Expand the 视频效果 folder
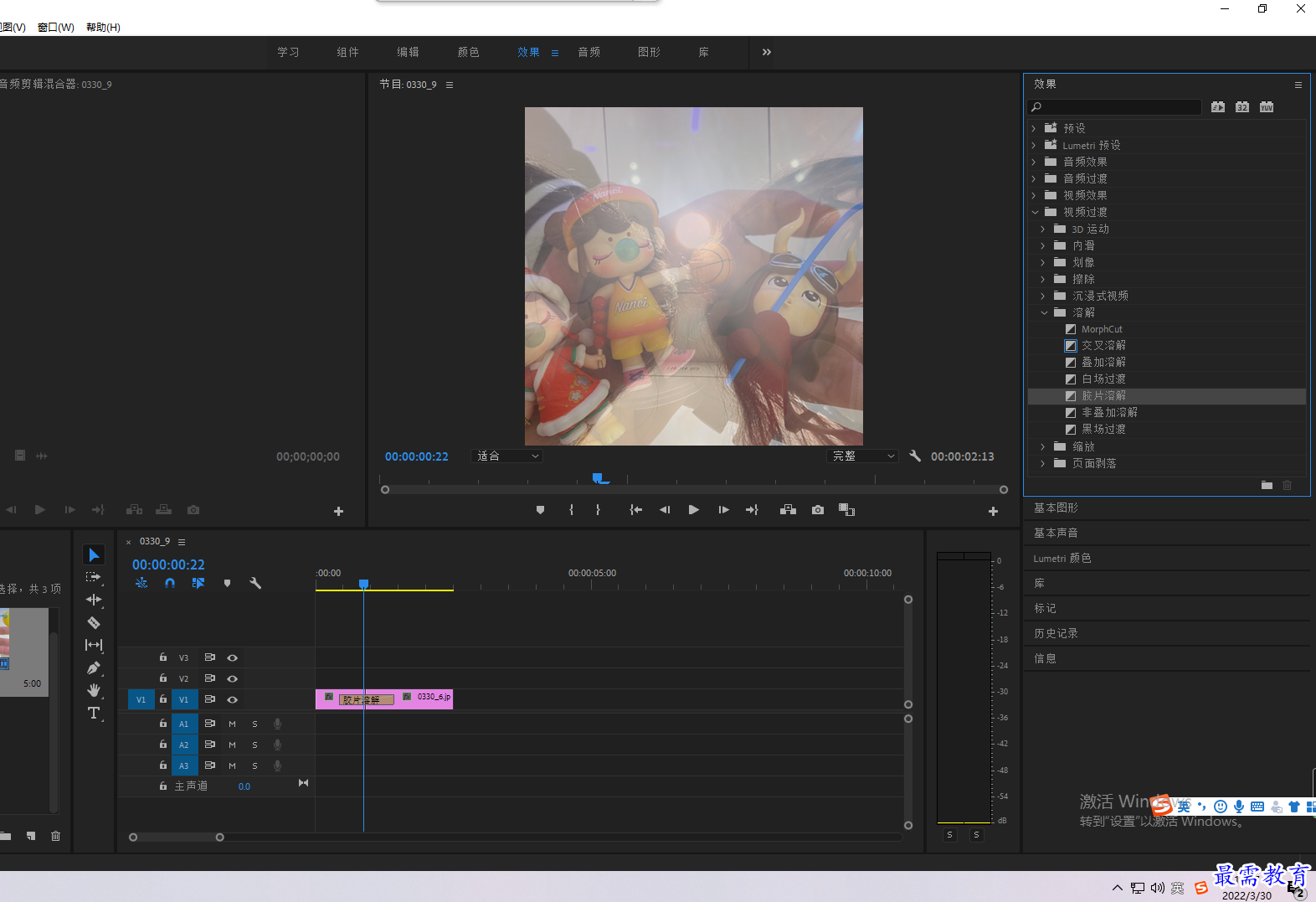1316x902 pixels. coord(1034,195)
